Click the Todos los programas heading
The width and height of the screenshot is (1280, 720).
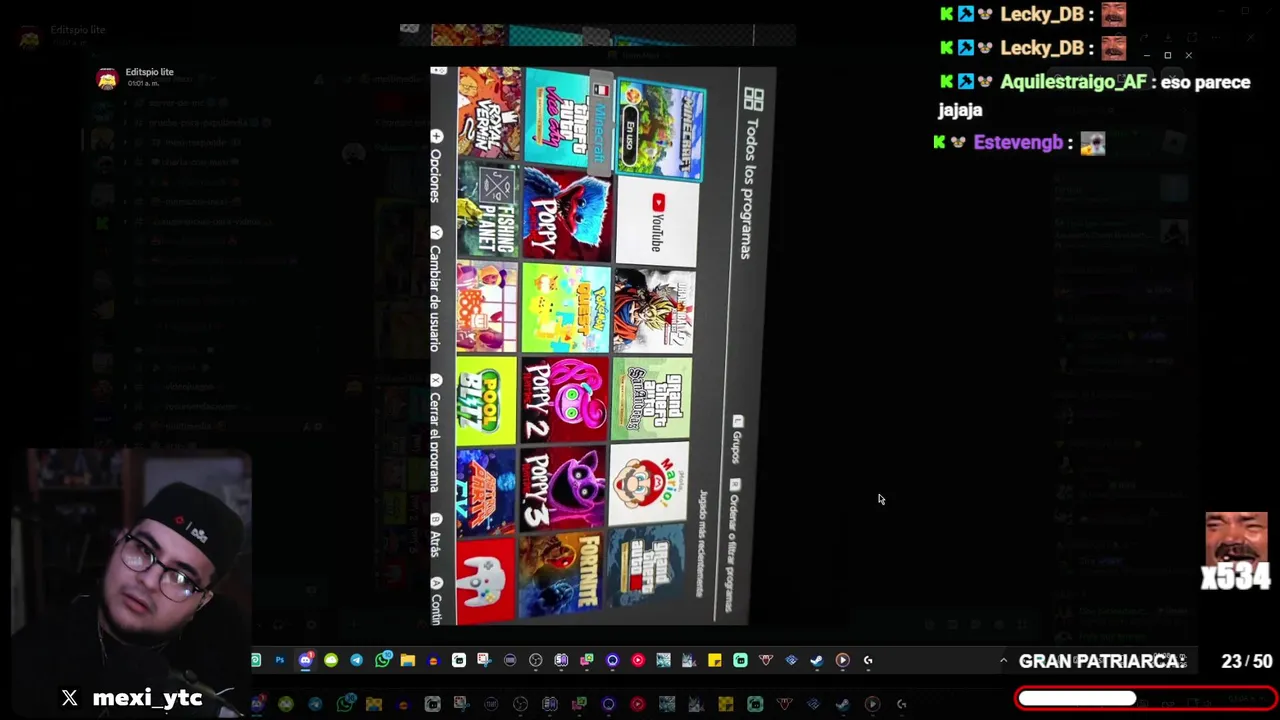[x=751, y=189]
